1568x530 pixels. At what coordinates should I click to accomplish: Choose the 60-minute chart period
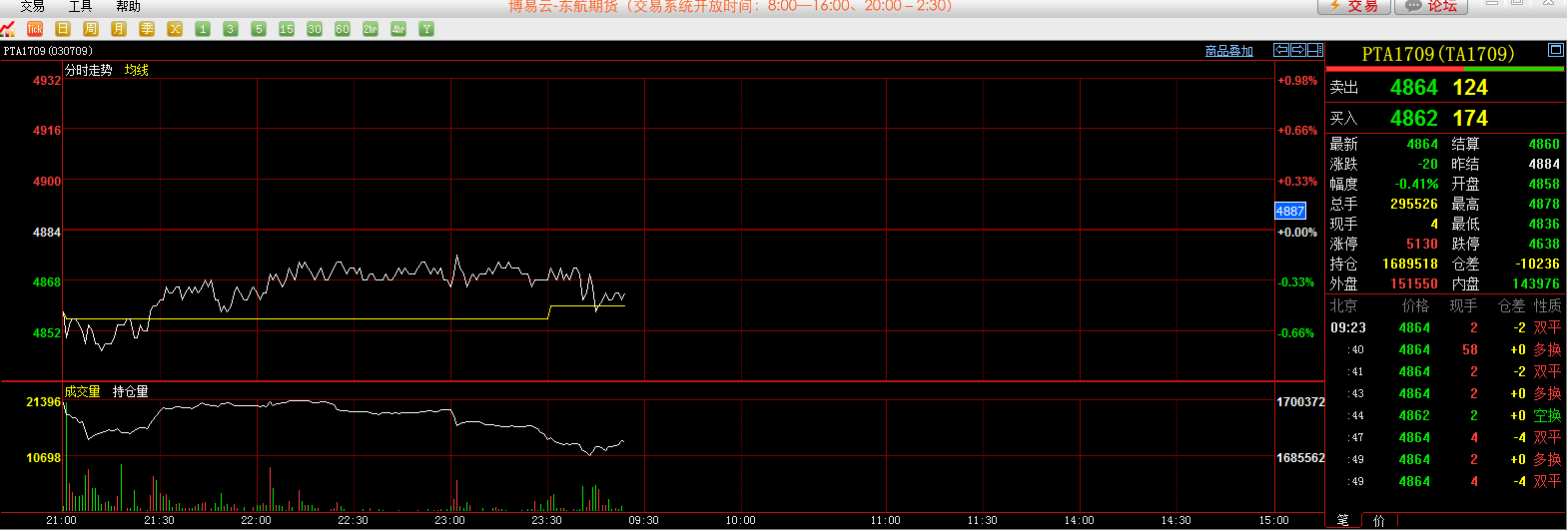343,29
